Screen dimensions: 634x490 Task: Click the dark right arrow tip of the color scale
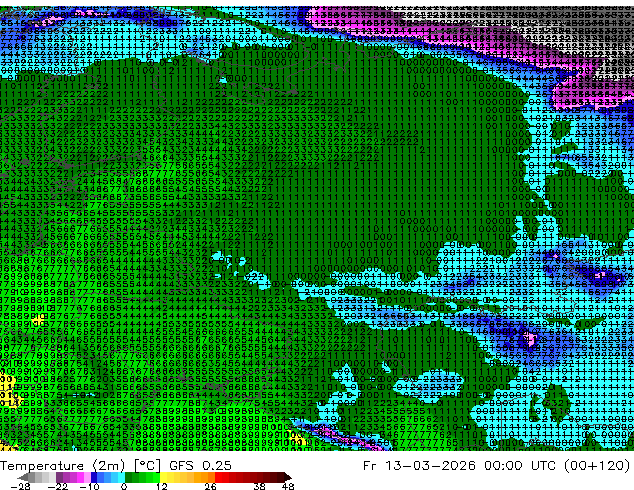click(287, 477)
